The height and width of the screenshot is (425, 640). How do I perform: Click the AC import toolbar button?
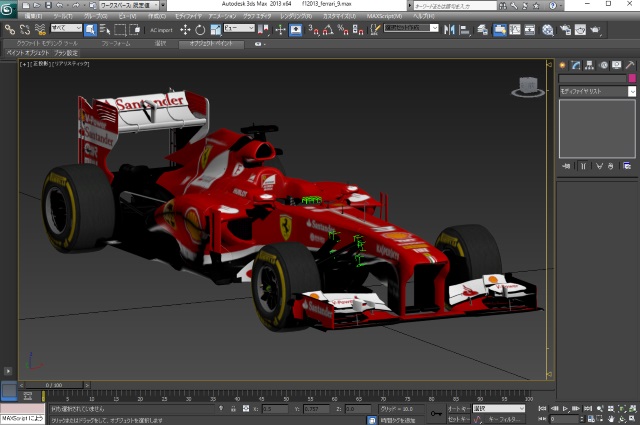[x=161, y=30]
